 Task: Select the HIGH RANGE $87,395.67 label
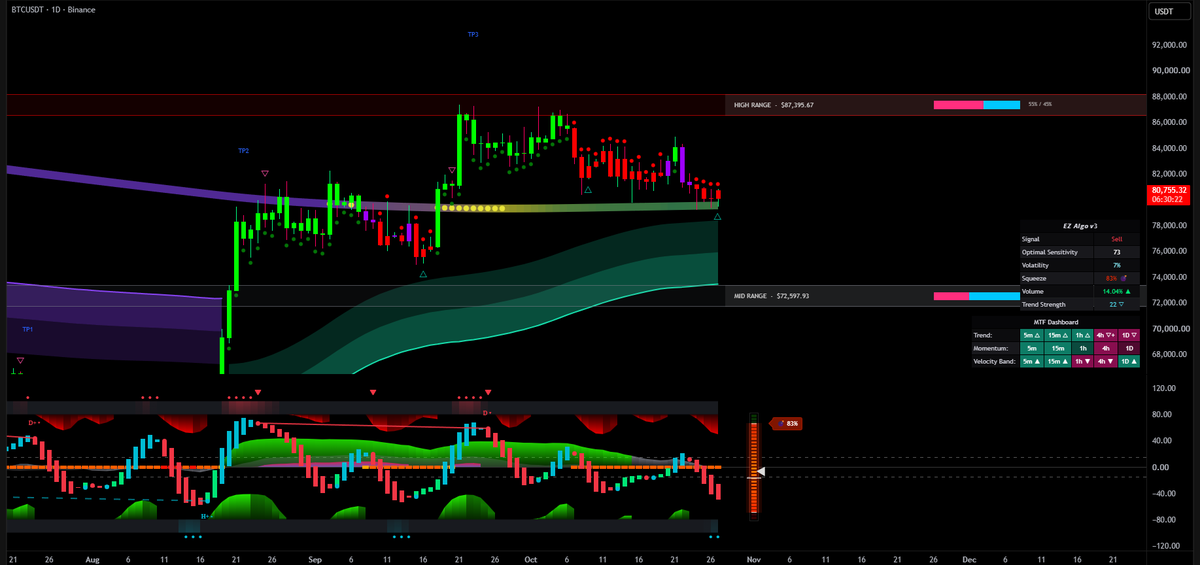pyautogui.click(x=774, y=104)
